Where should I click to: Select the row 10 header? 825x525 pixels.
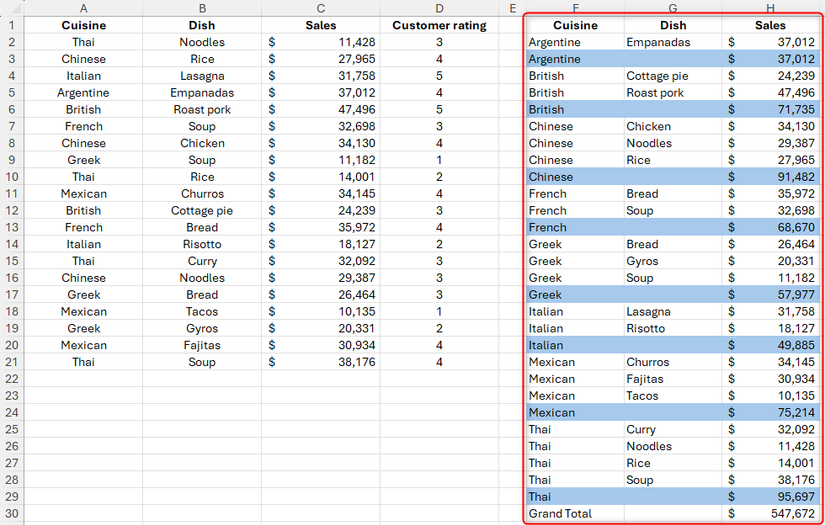pos(11,177)
